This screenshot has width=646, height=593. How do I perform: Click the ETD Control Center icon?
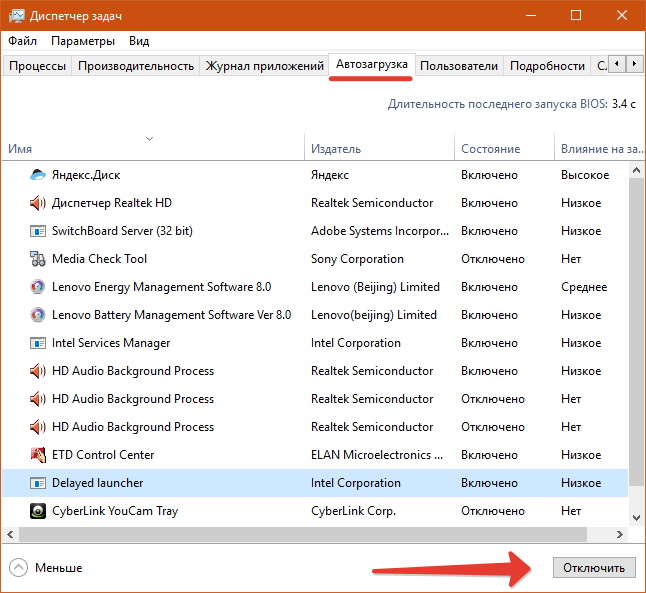[38, 455]
